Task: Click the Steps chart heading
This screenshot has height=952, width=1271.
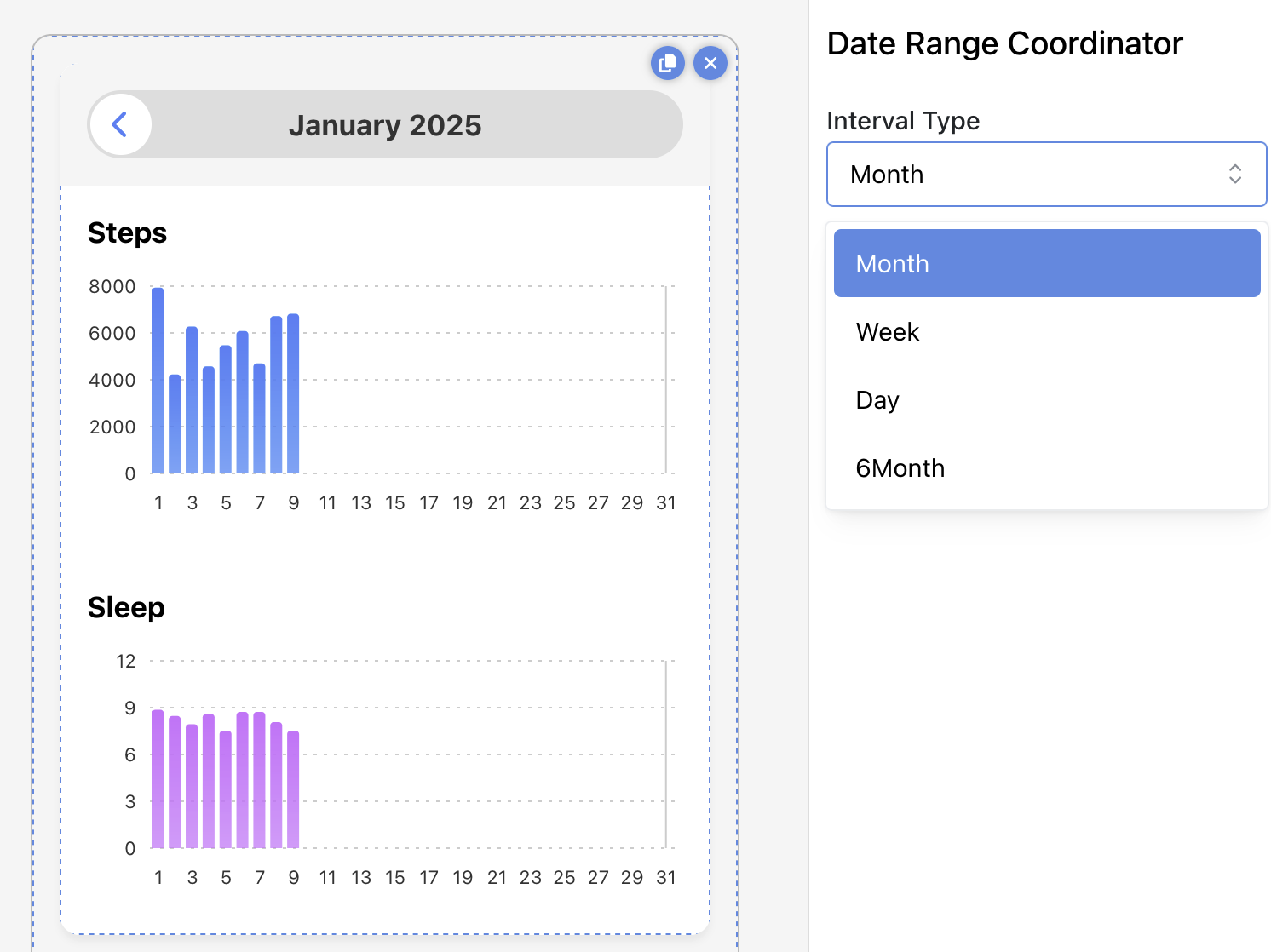Action: click(127, 233)
